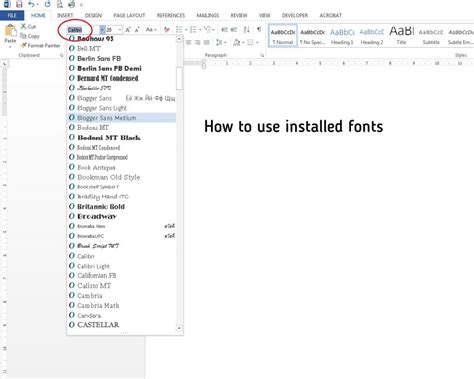
Task: Open the font name dropdown arrow
Action: tap(102, 30)
